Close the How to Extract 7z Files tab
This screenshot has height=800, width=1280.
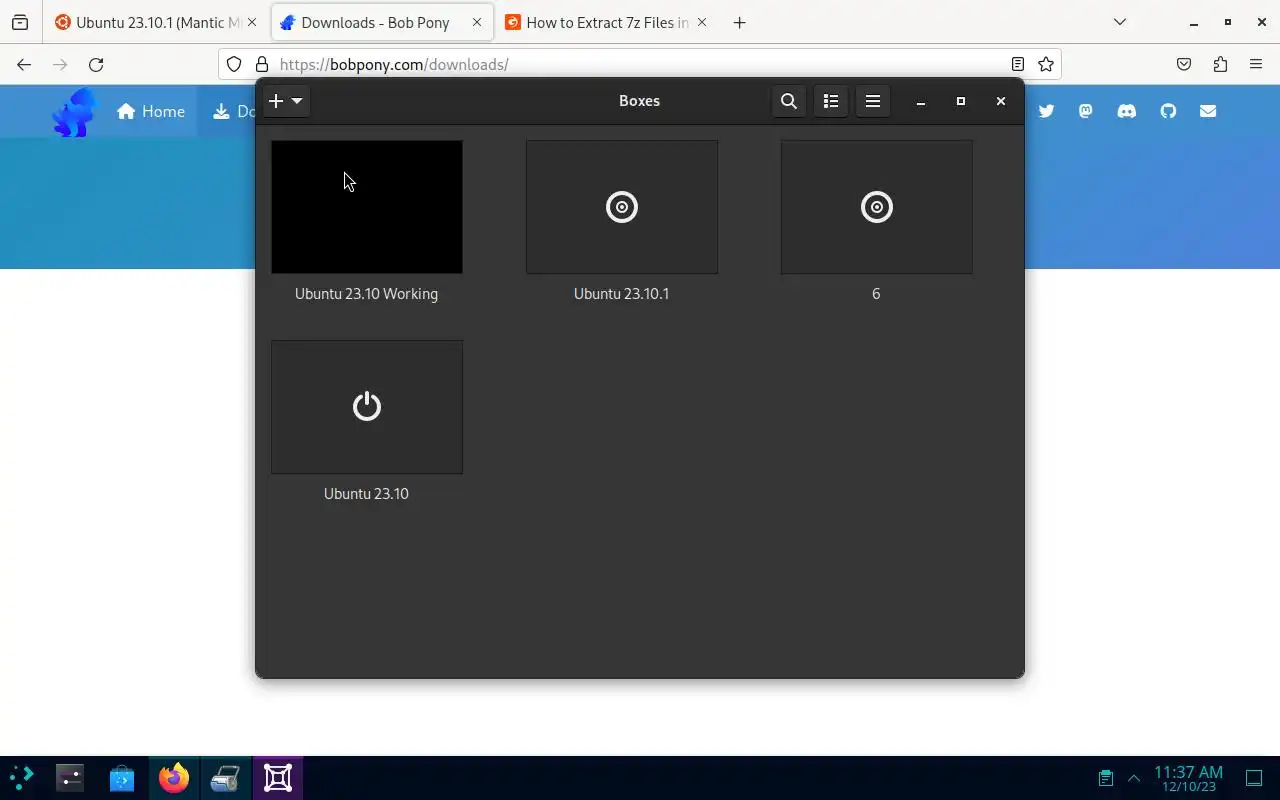[x=702, y=22]
